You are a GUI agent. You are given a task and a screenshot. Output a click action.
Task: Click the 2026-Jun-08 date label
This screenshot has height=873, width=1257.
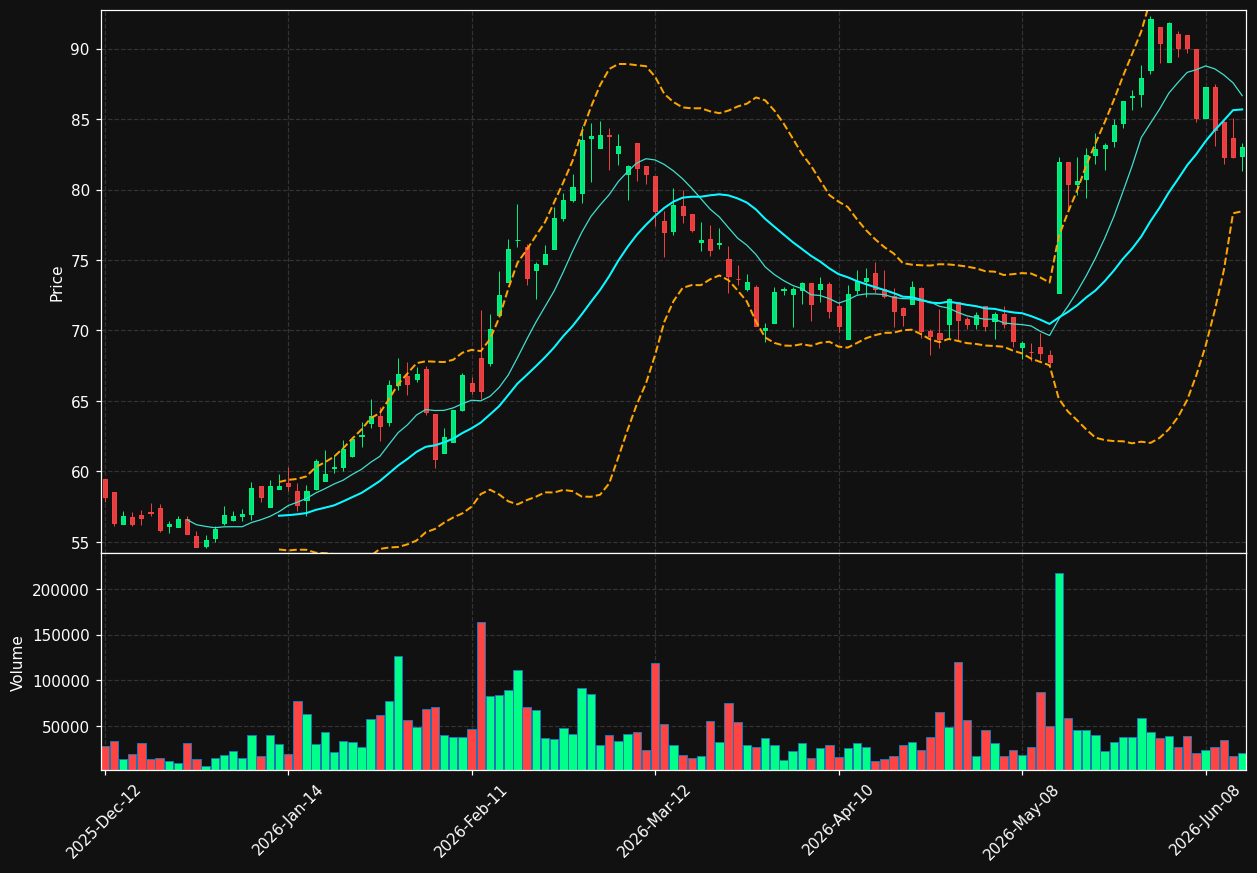pos(1206,822)
